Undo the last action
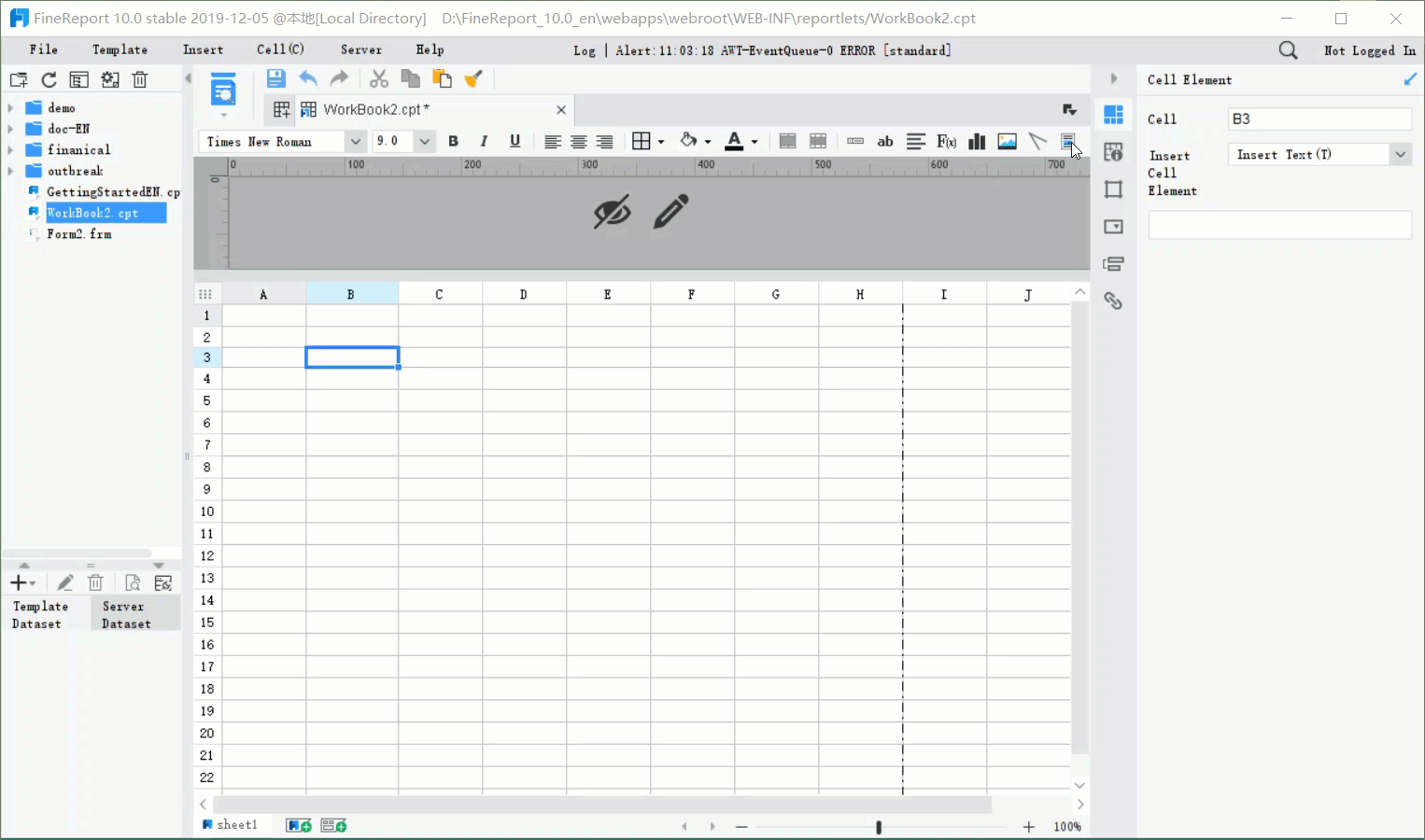1425x840 pixels. tap(308, 78)
